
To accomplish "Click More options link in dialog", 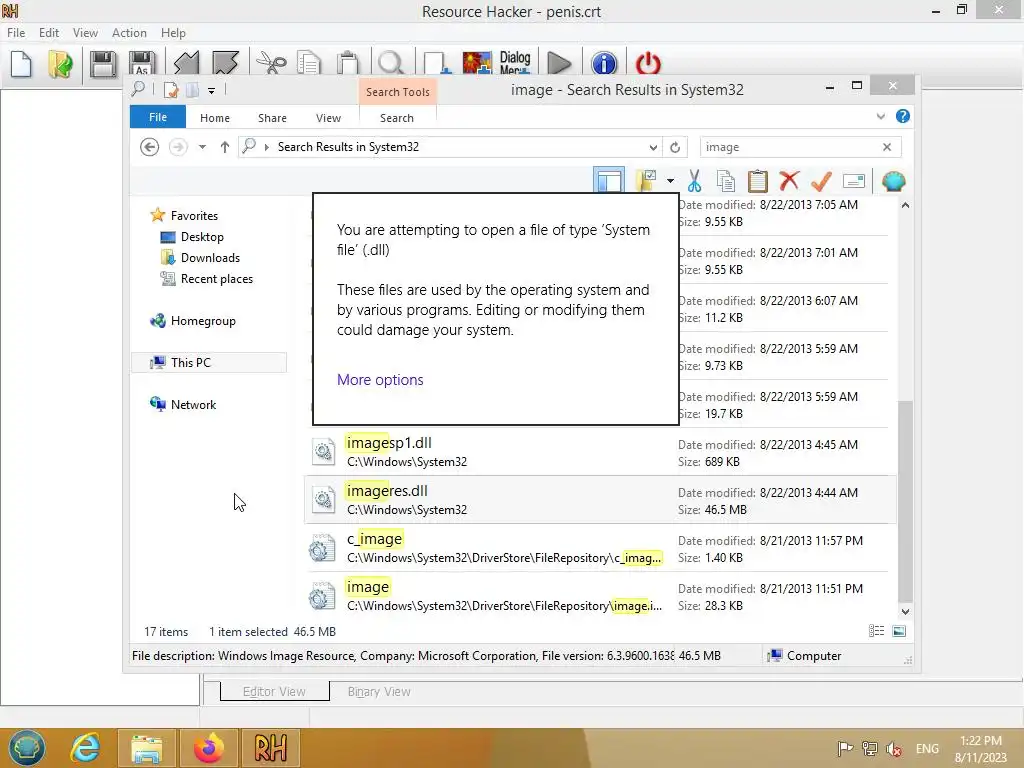I will coord(380,379).
